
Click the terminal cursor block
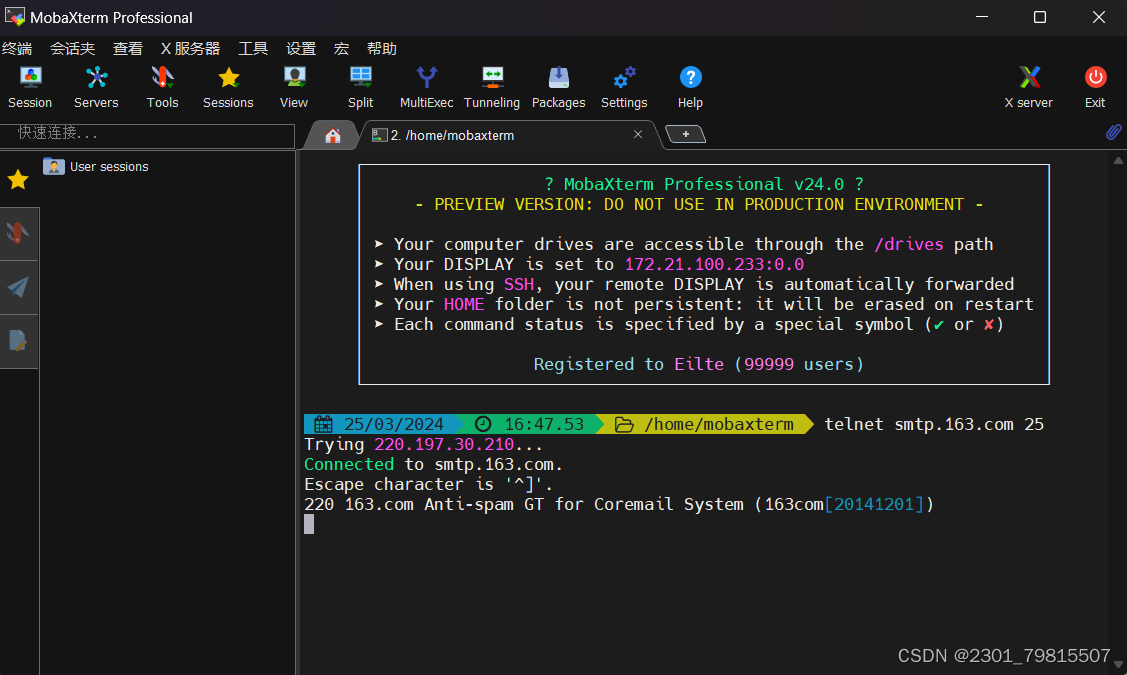[309, 524]
